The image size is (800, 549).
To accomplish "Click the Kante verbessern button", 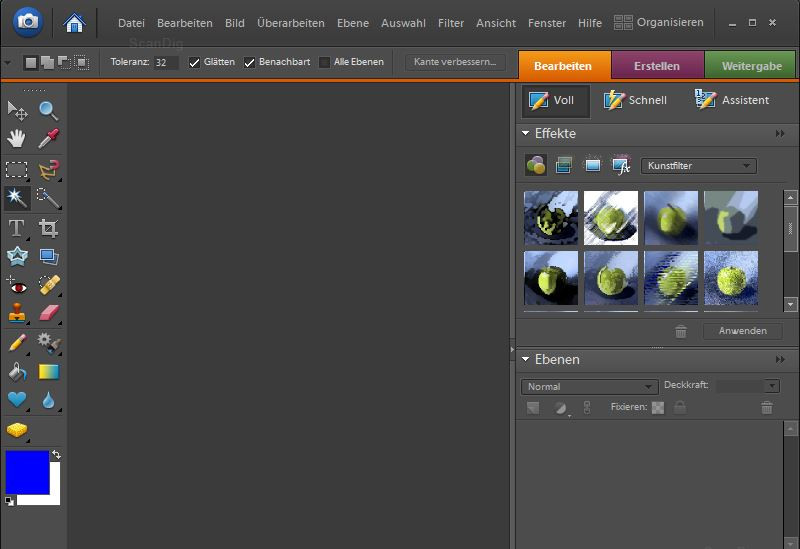I will point(455,62).
